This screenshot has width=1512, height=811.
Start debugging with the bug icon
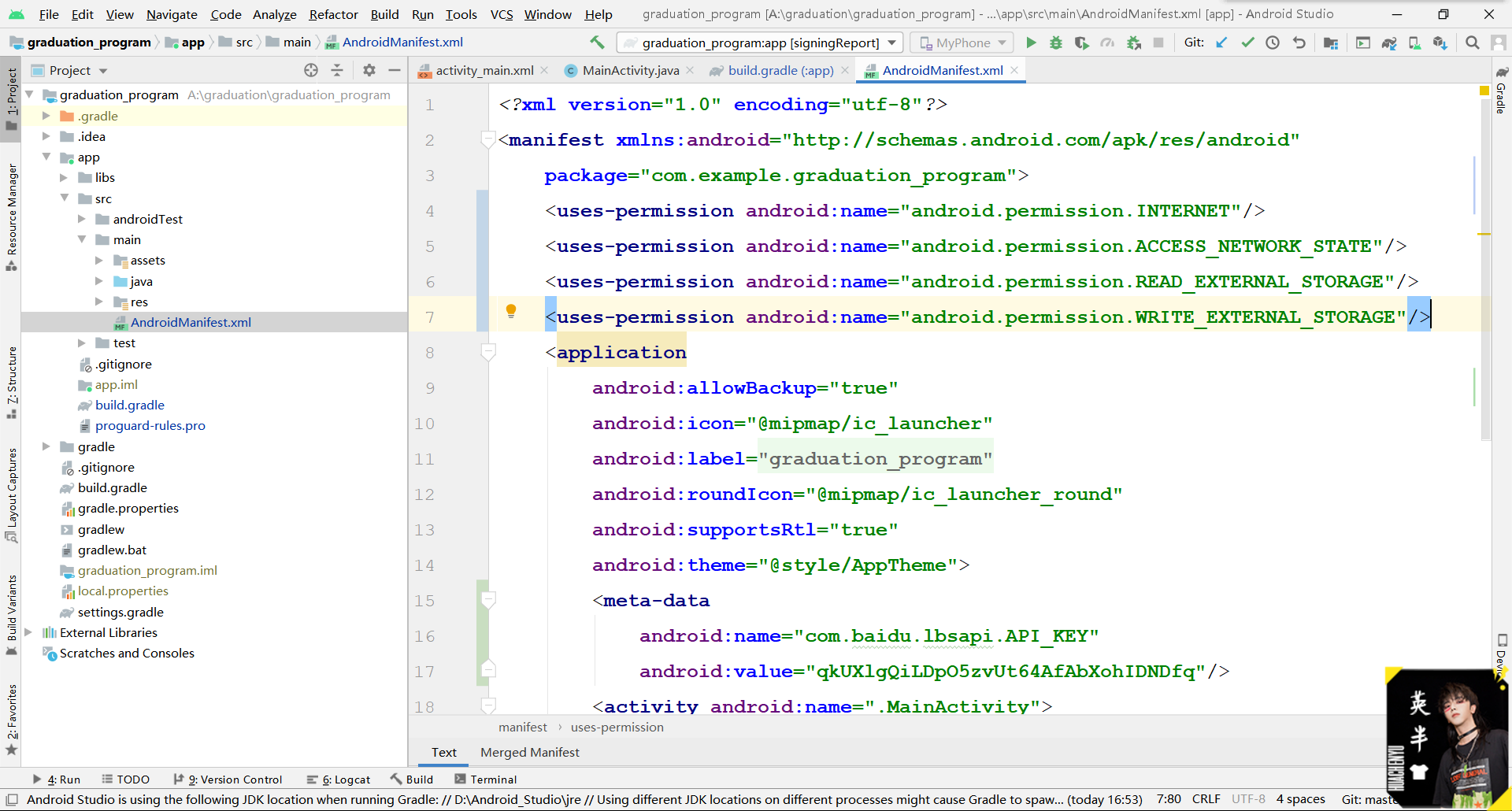point(1056,43)
